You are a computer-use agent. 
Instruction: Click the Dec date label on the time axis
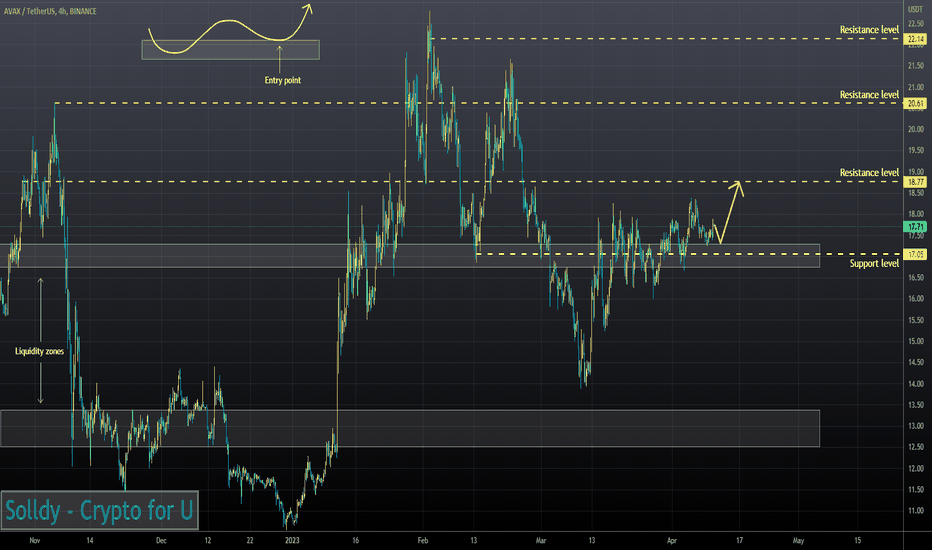click(x=161, y=540)
